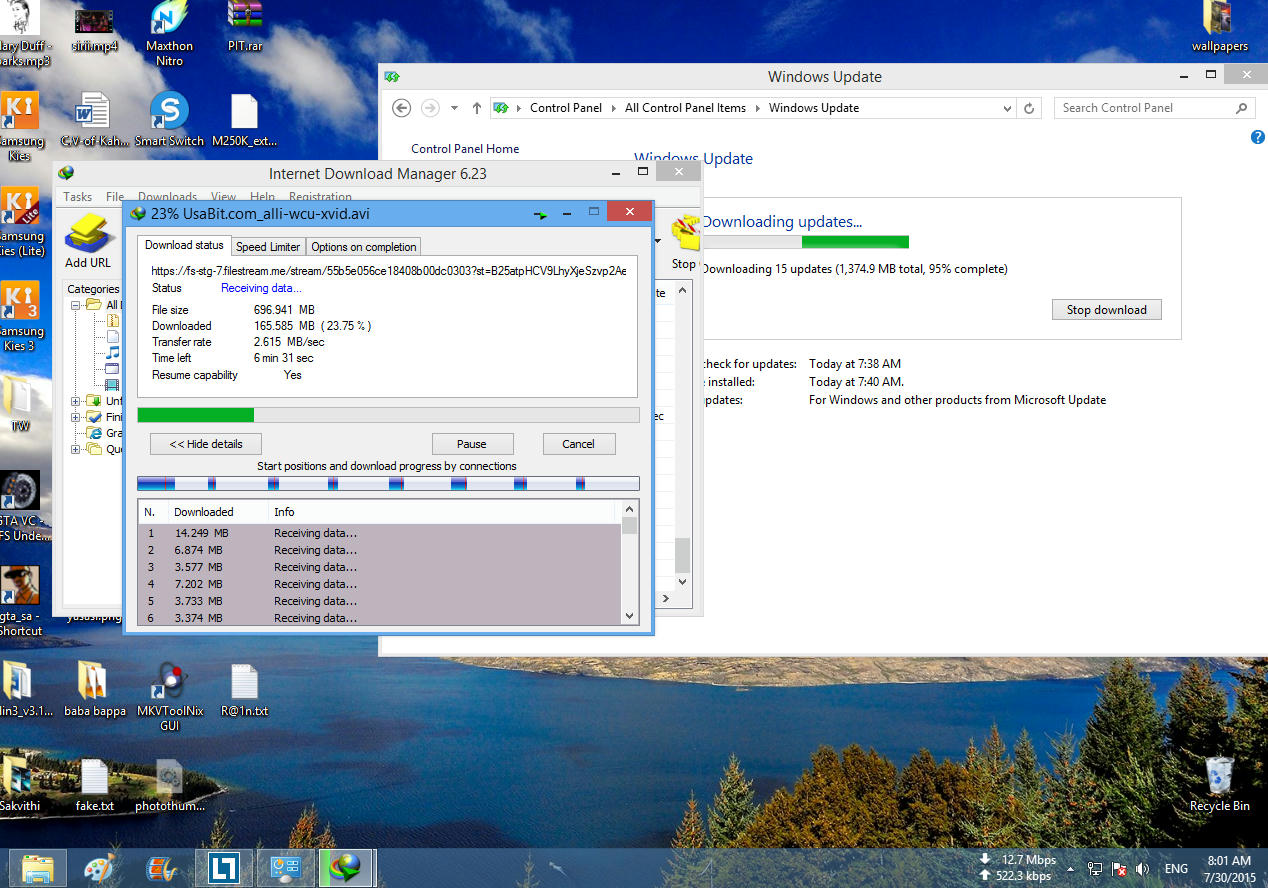The height and width of the screenshot is (888, 1268).
Task: Select the Samsung Kies 3 desktop shortcut
Action: [19, 316]
